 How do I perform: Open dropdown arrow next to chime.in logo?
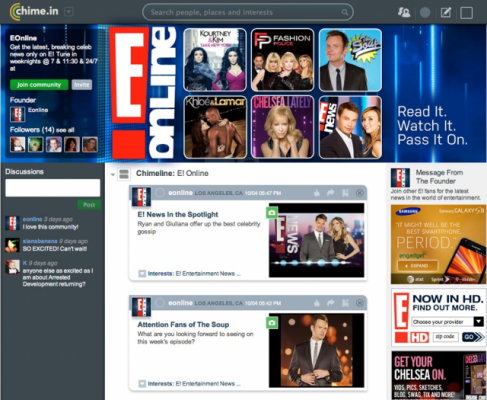(x=69, y=12)
